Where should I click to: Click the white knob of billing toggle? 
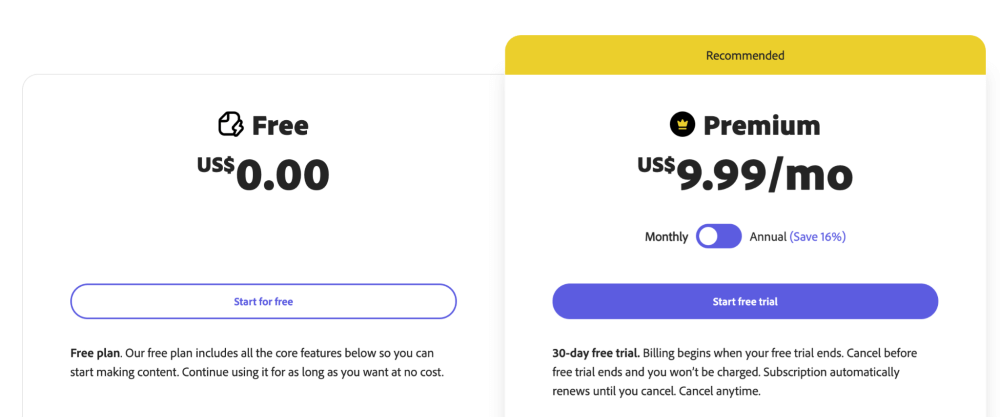[x=708, y=237]
